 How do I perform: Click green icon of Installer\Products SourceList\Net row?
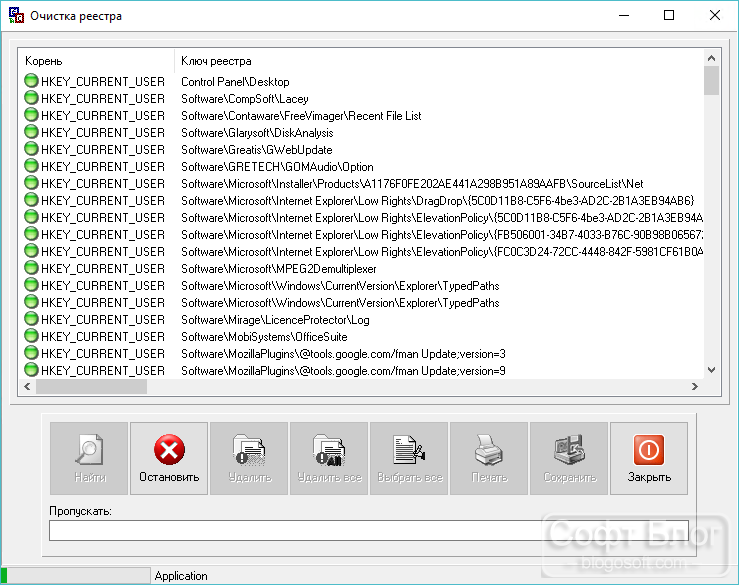(x=31, y=183)
